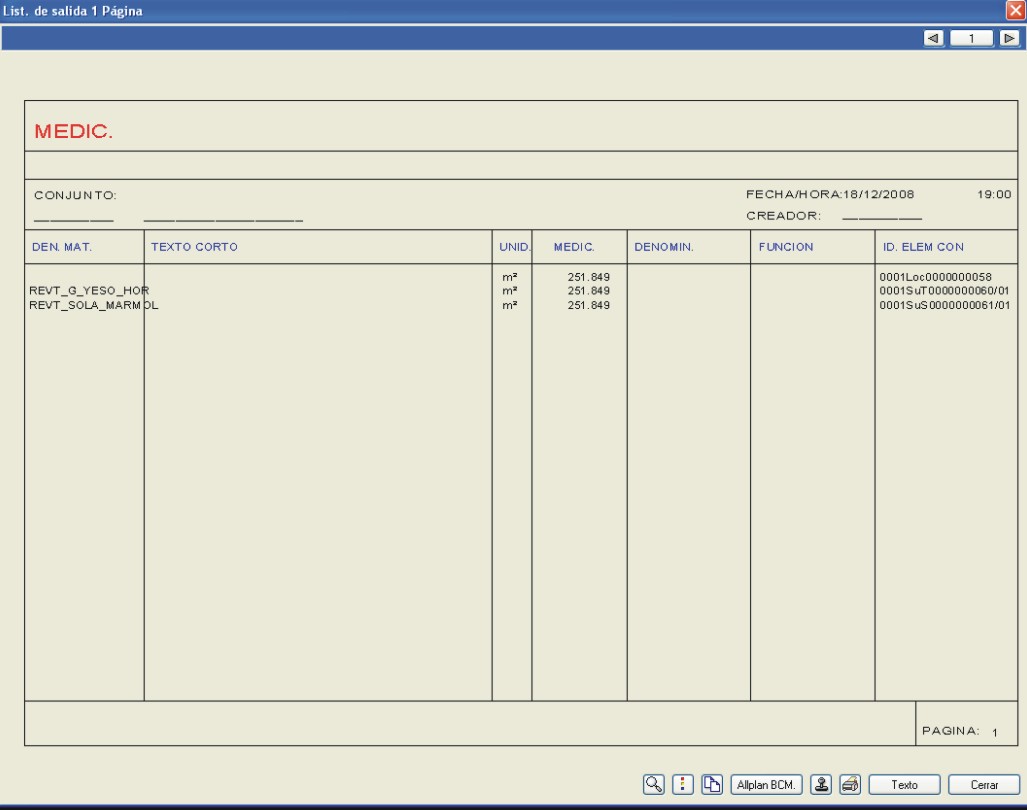Go to previous page arrow
Viewport: 1027px width, 810px height.
click(933, 38)
